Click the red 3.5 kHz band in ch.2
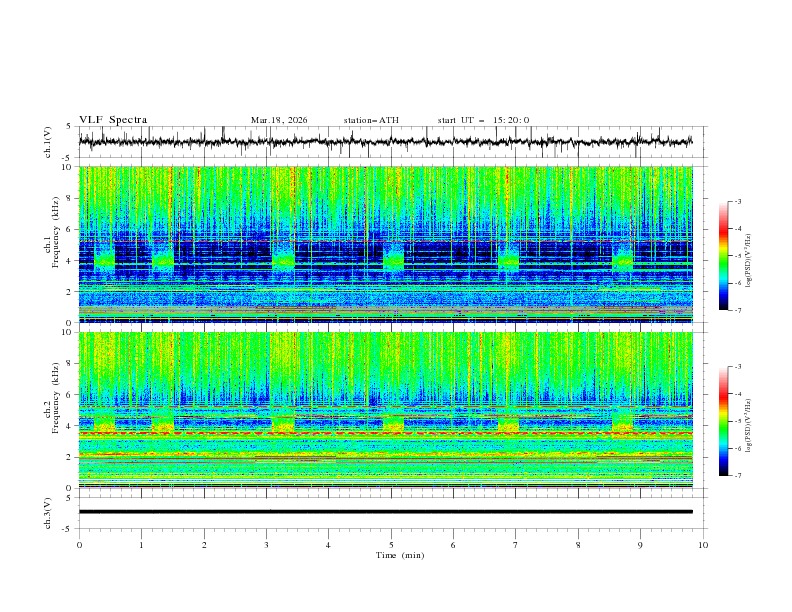The image size is (792, 612). [385, 433]
